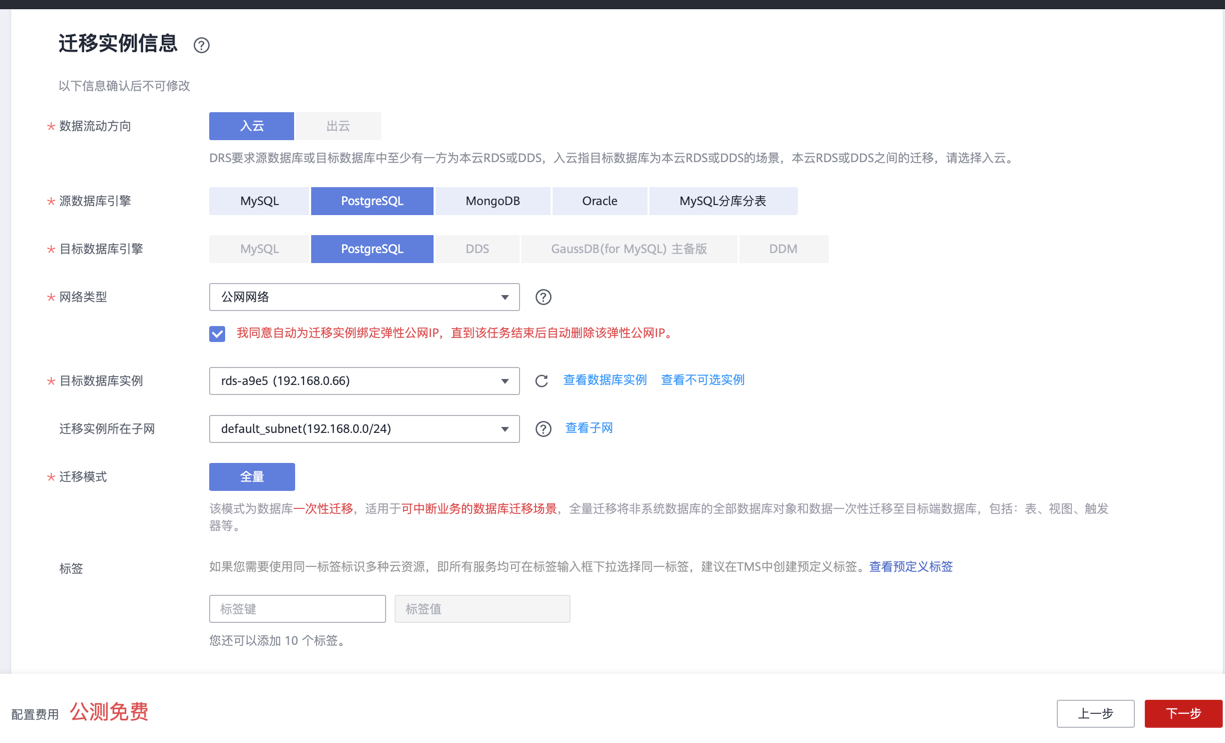Open the 网络类型 公网网络 dropdown
This screenshot has width=1225, height=743.
pyautogui.click(x=364, y=297)
